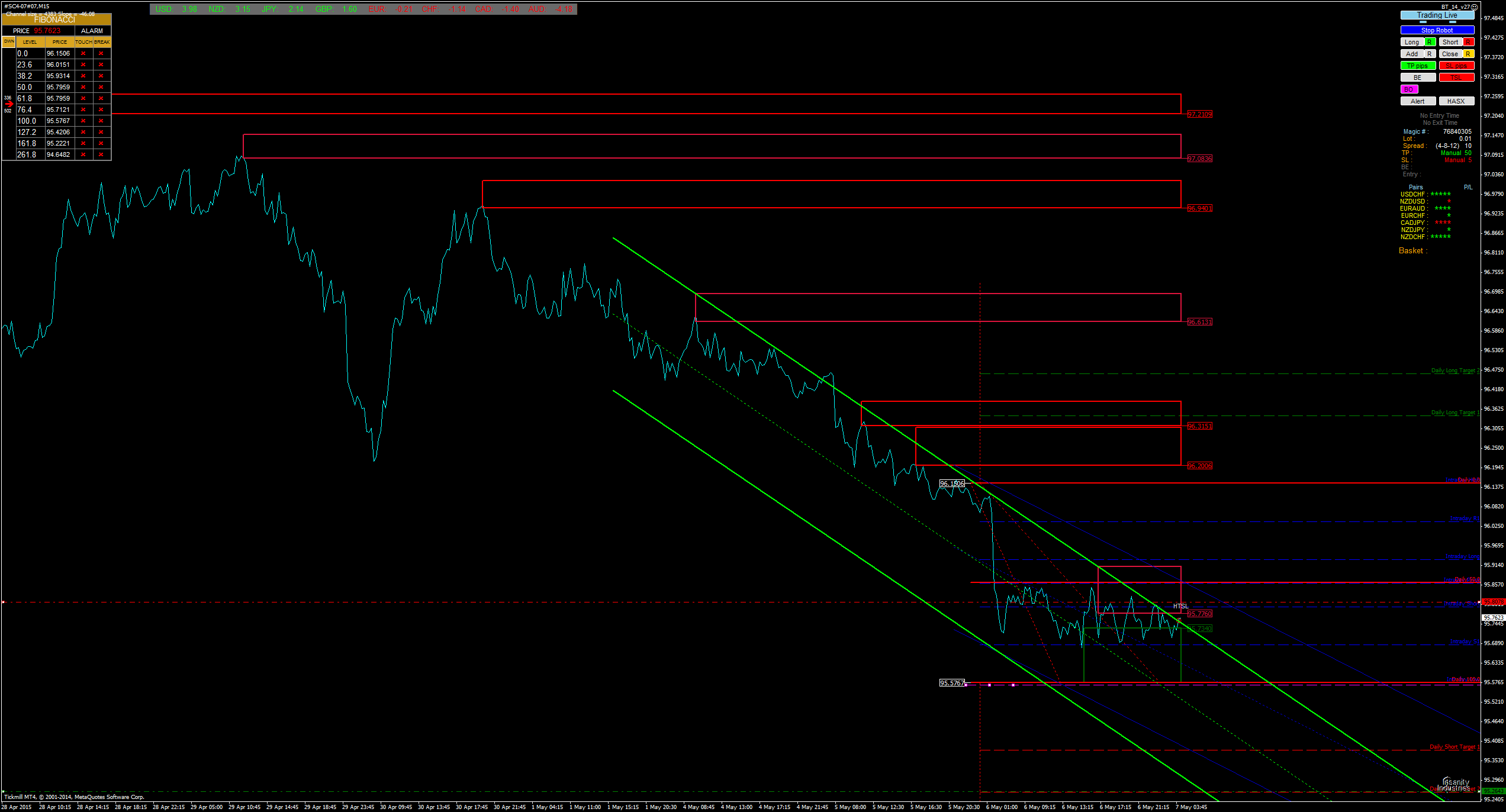
Task: Toggle BREAK alarm for the 38.2 level
Action: tap(101, 76)
